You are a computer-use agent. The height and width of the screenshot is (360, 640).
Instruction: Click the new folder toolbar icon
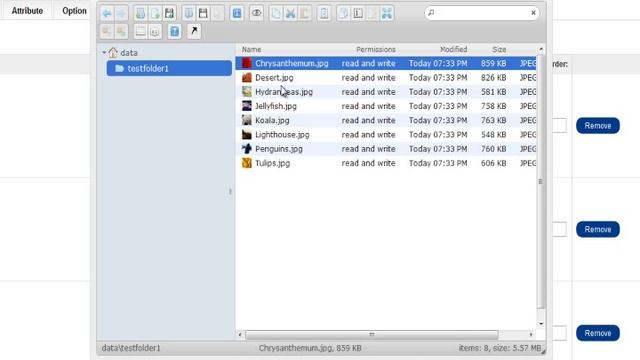click(x=140, y=13)
